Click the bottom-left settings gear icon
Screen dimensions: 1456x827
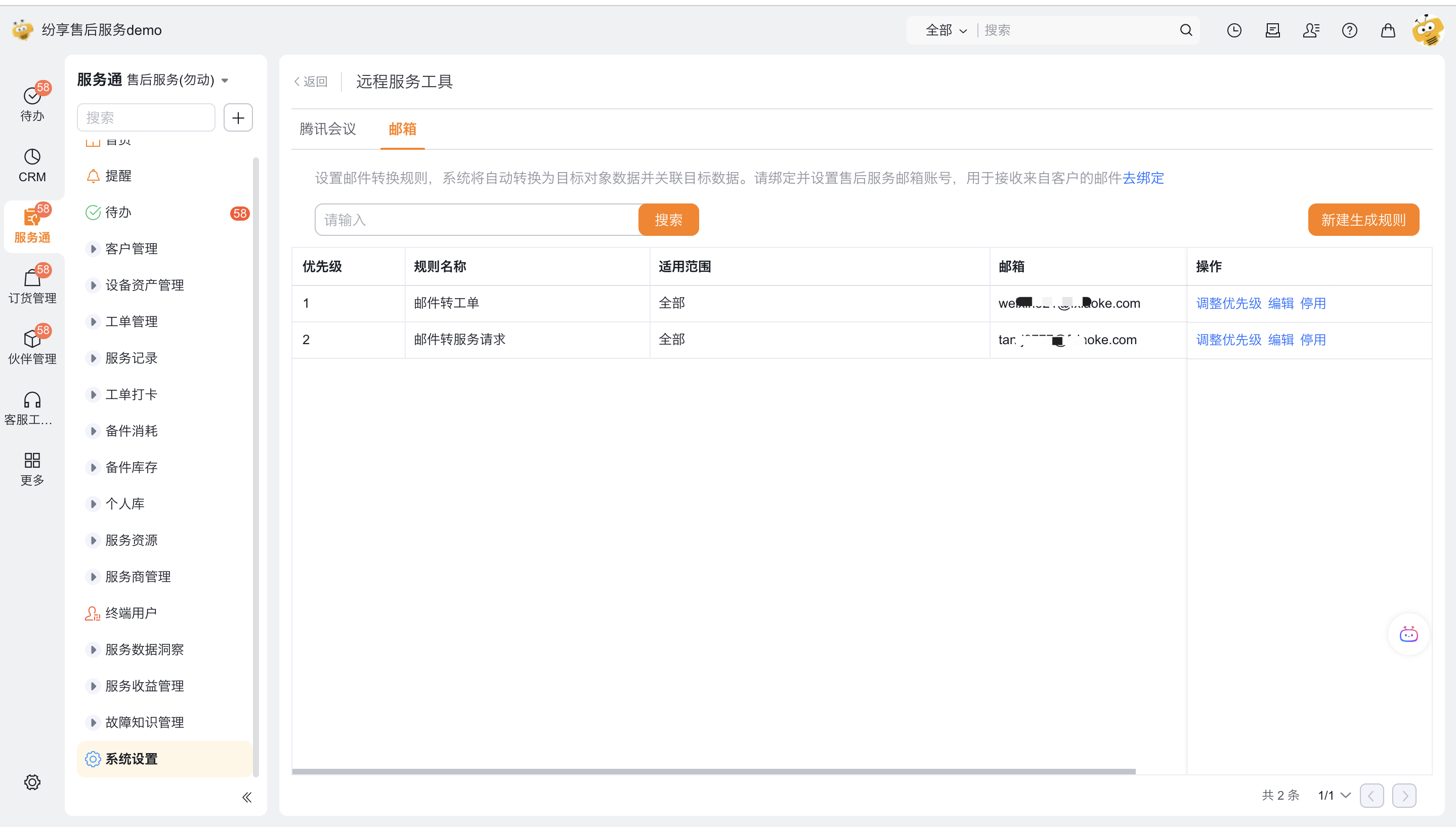click(x=32, y=782)
